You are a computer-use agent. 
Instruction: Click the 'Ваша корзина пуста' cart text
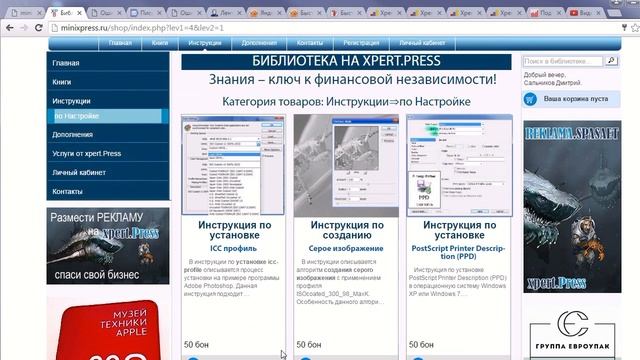coord(576,99)
